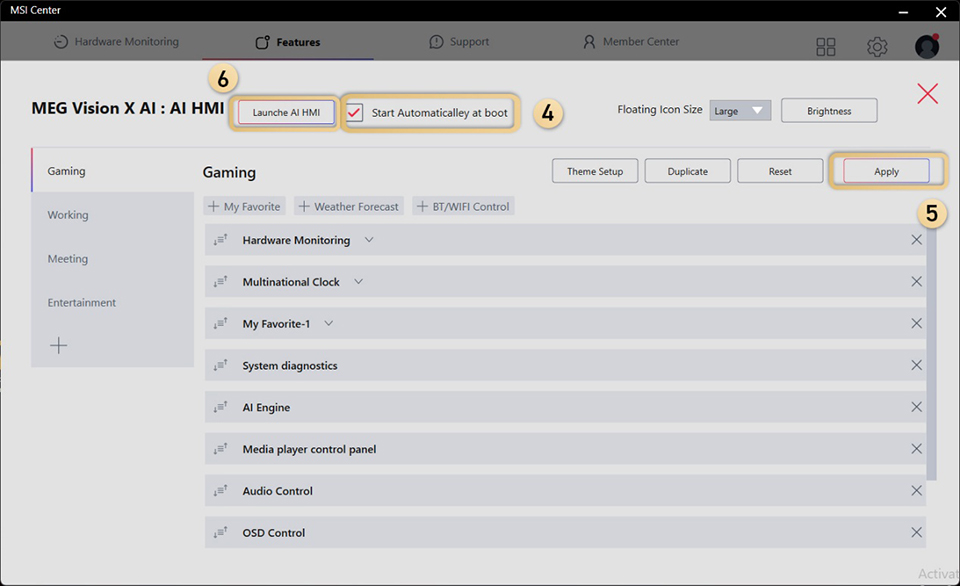Open the grid layout view icon
Screen dimensions: 960x586
click(x=826, y=46)
